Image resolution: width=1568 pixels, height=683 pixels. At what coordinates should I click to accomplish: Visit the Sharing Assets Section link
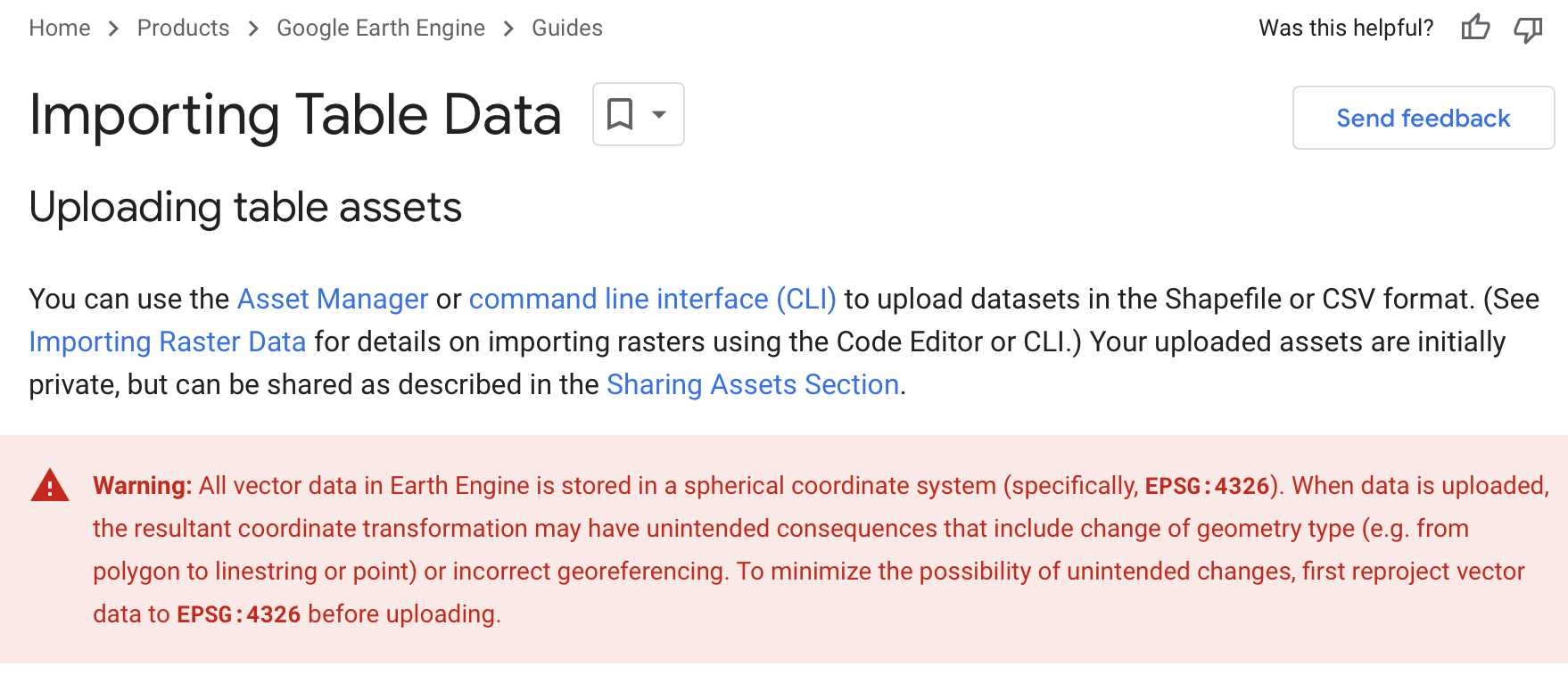click(753, 384)
